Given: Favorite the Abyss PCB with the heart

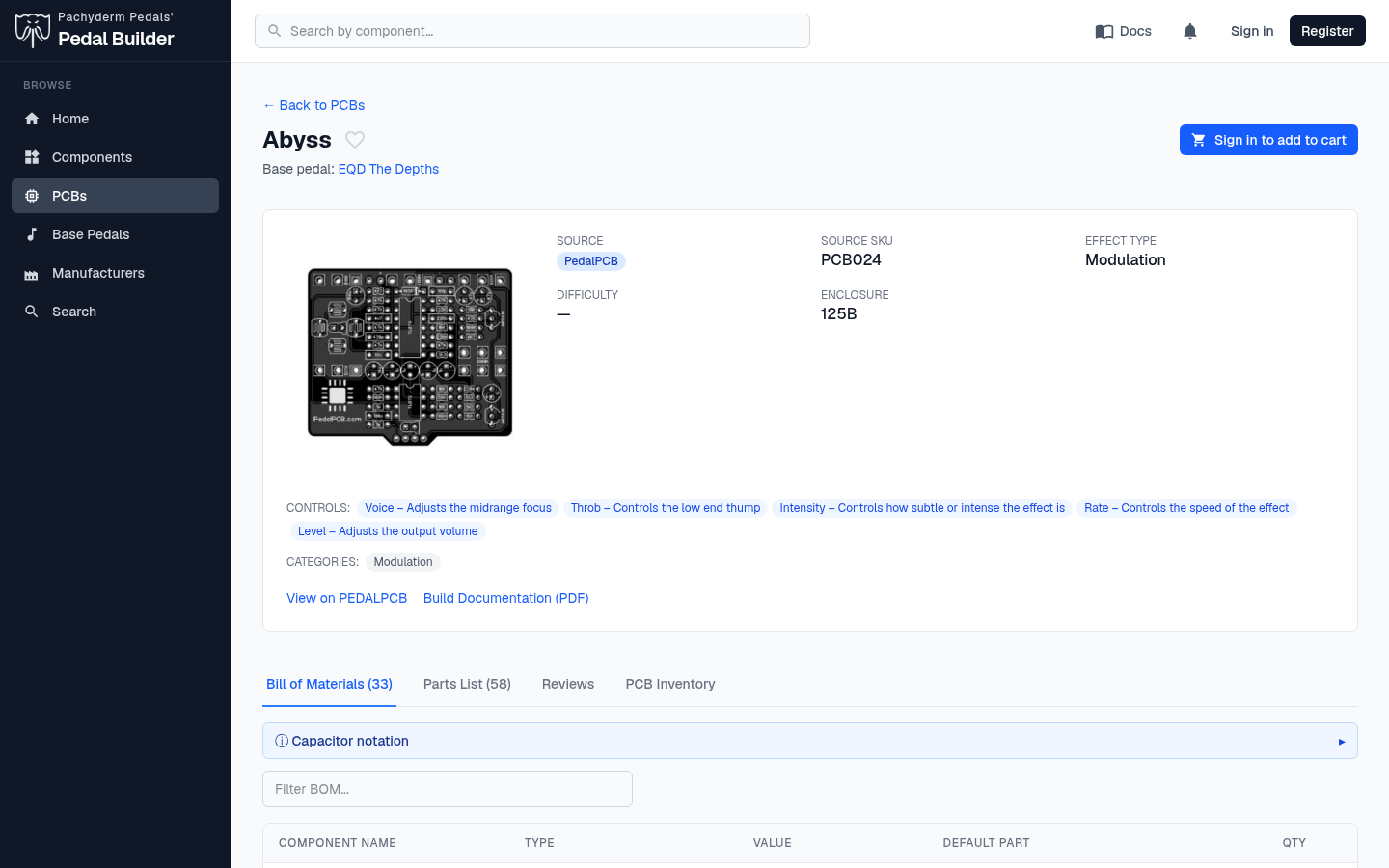Looking at the screenshot, I should tap(355, 140).
